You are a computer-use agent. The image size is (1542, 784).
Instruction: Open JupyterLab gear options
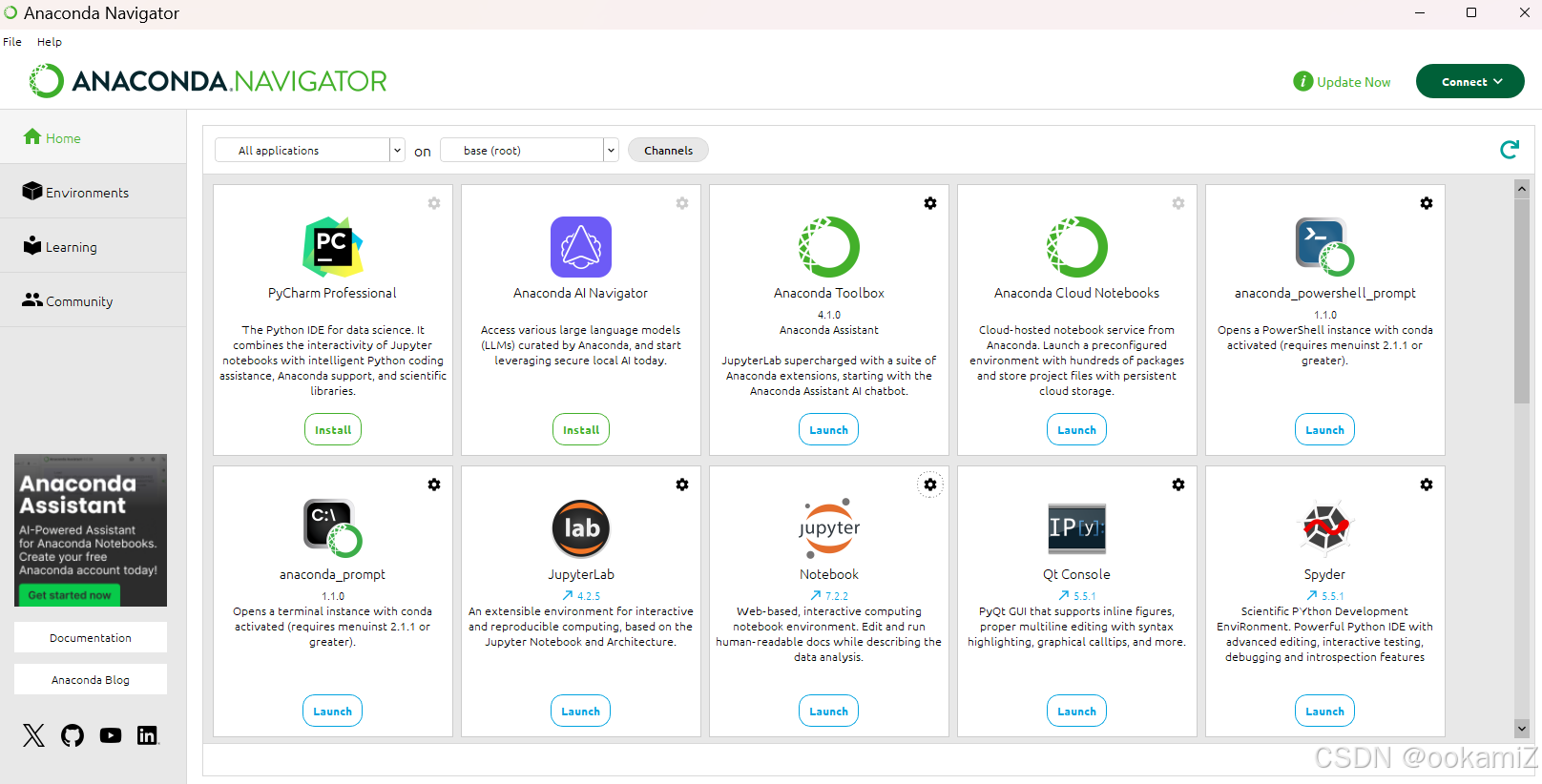(682, 485)
